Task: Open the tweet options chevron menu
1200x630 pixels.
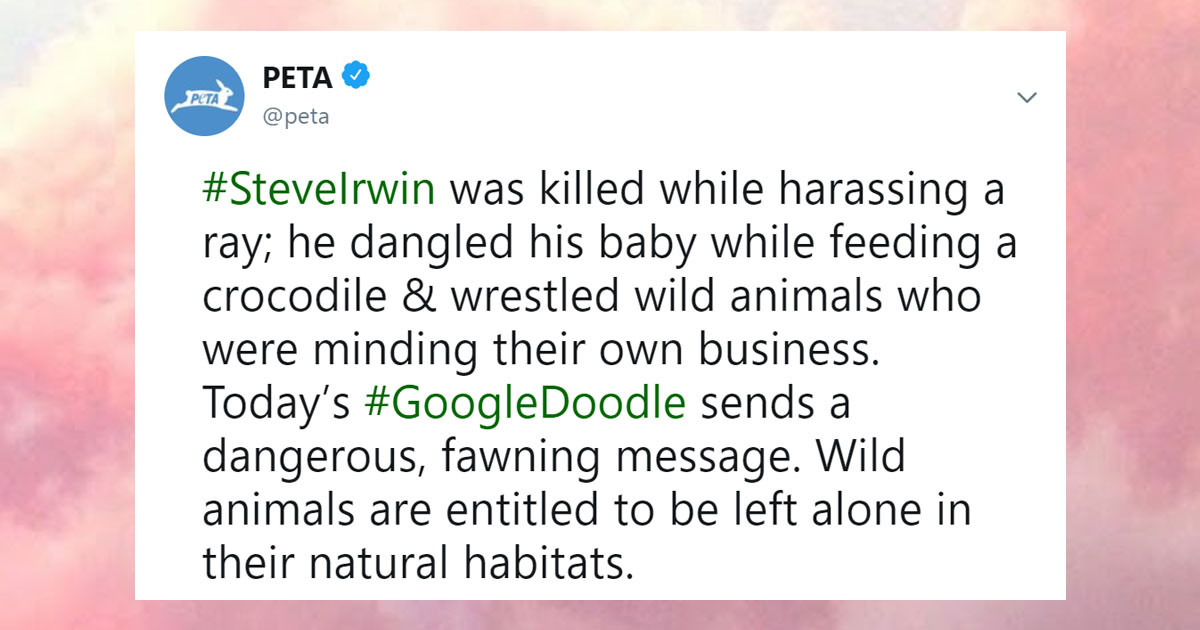Action: (x=1027, y=97)
